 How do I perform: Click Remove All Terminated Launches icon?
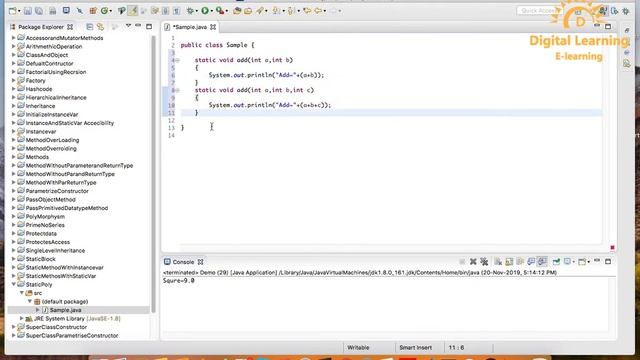[x=484, y=262]
